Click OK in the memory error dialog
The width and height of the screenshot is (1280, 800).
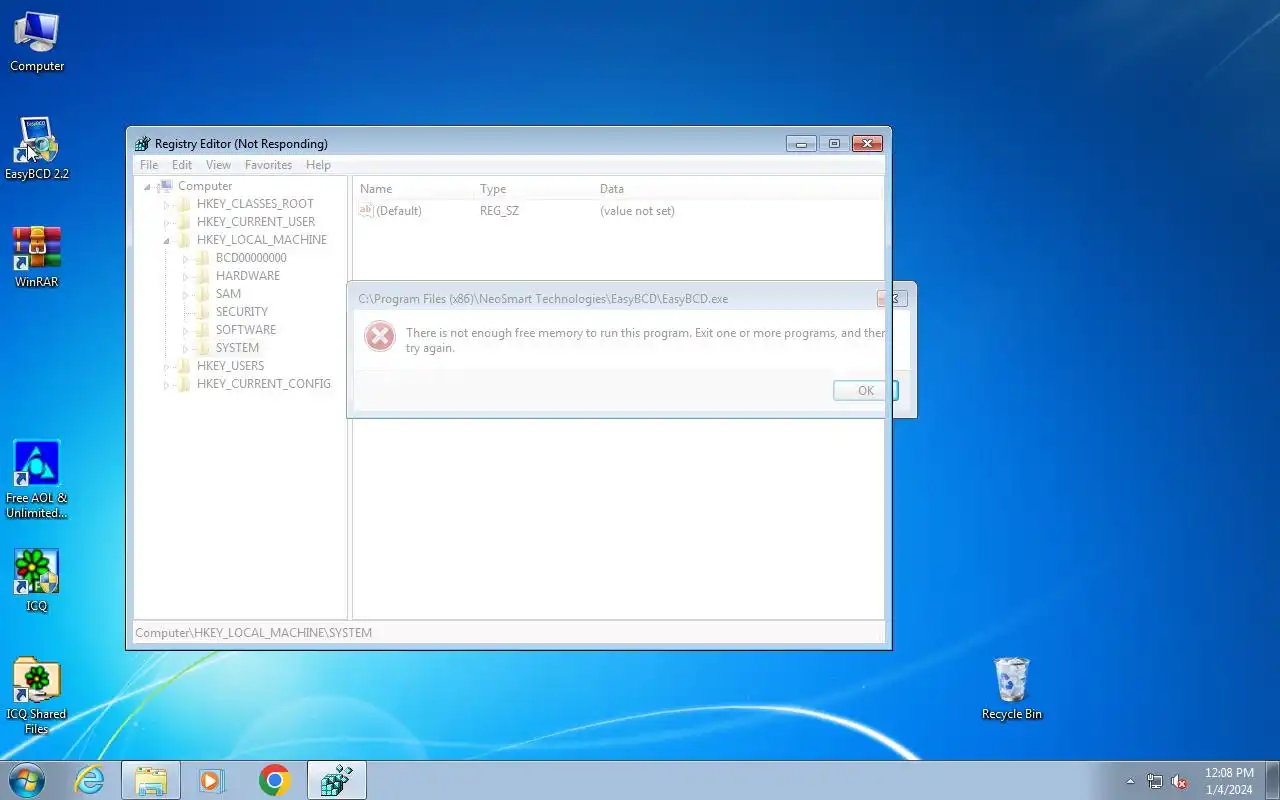click(866, 391)
